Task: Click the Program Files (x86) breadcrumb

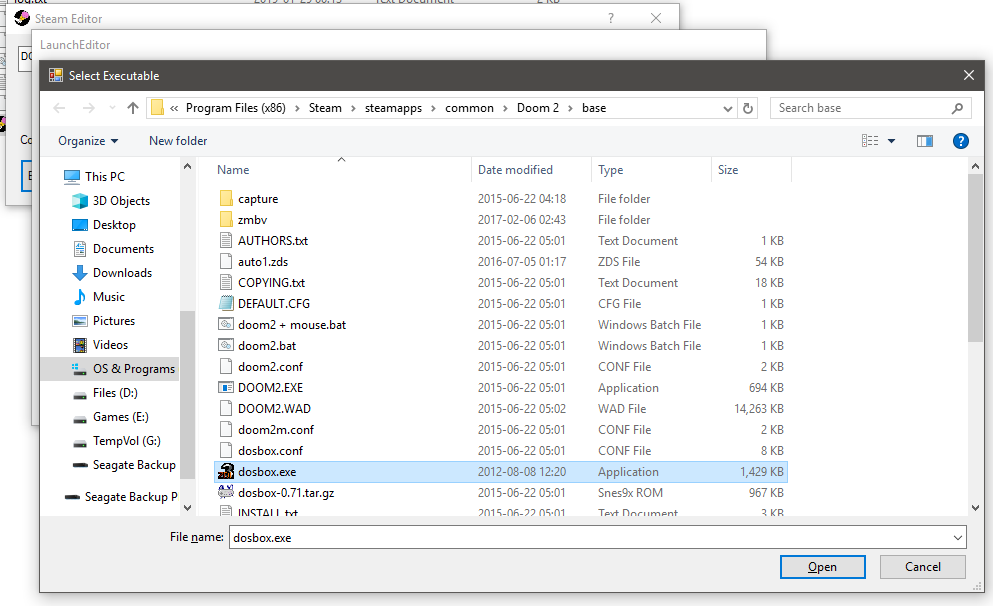Action: pos(236,108)
